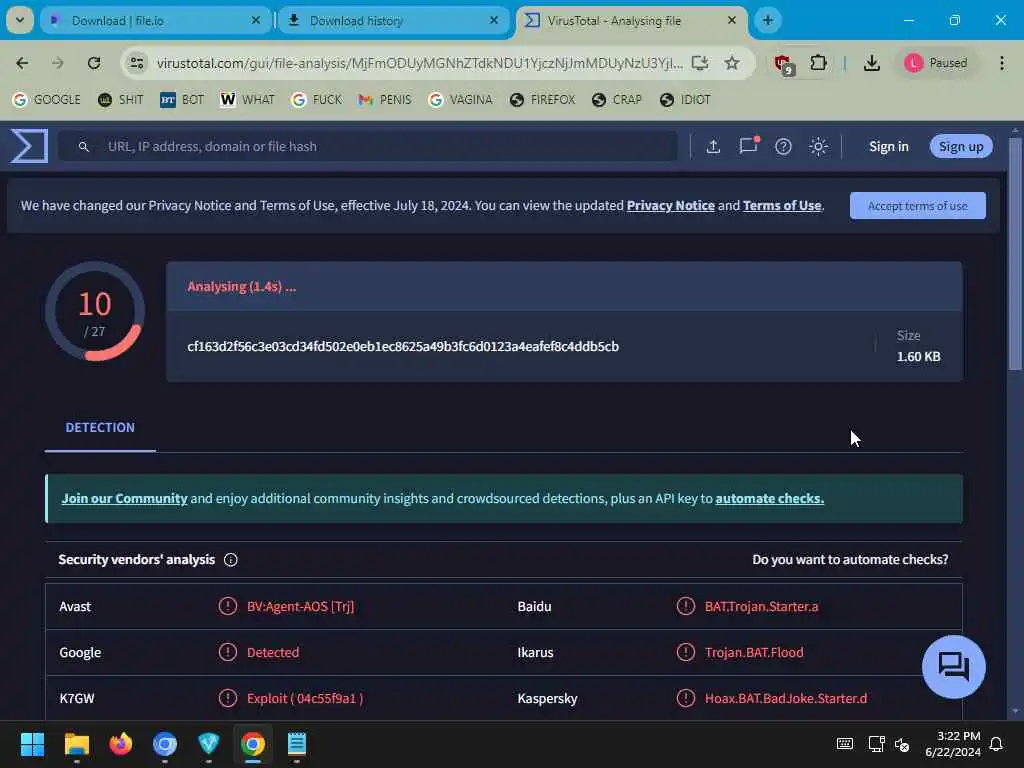Open the Extensions puzzle icon
1024x768 pixels.
818,63
